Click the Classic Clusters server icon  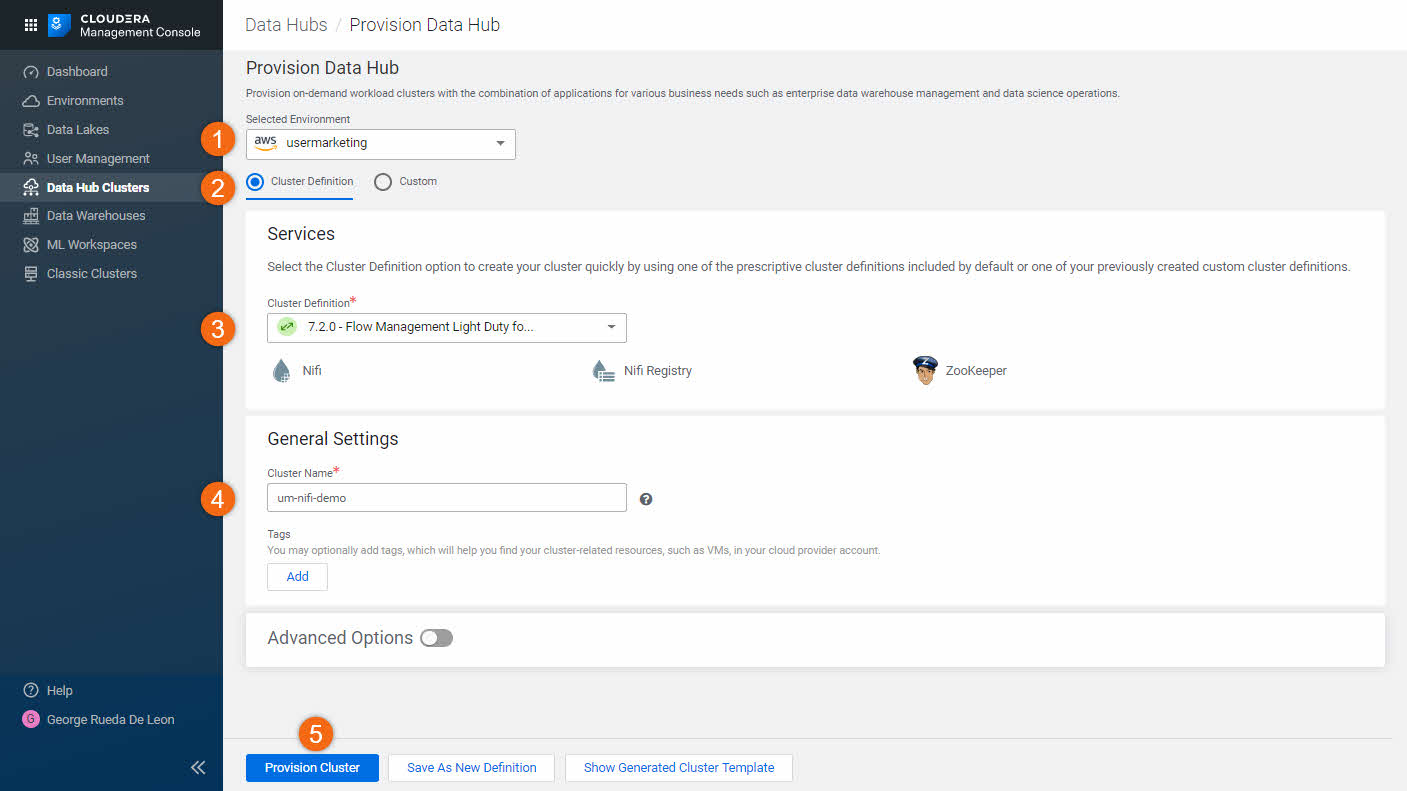(x=31, y=274)
